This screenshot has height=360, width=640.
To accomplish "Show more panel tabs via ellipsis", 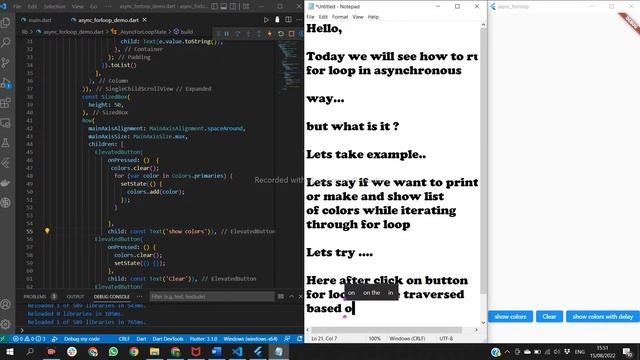I will pos(140,297).
